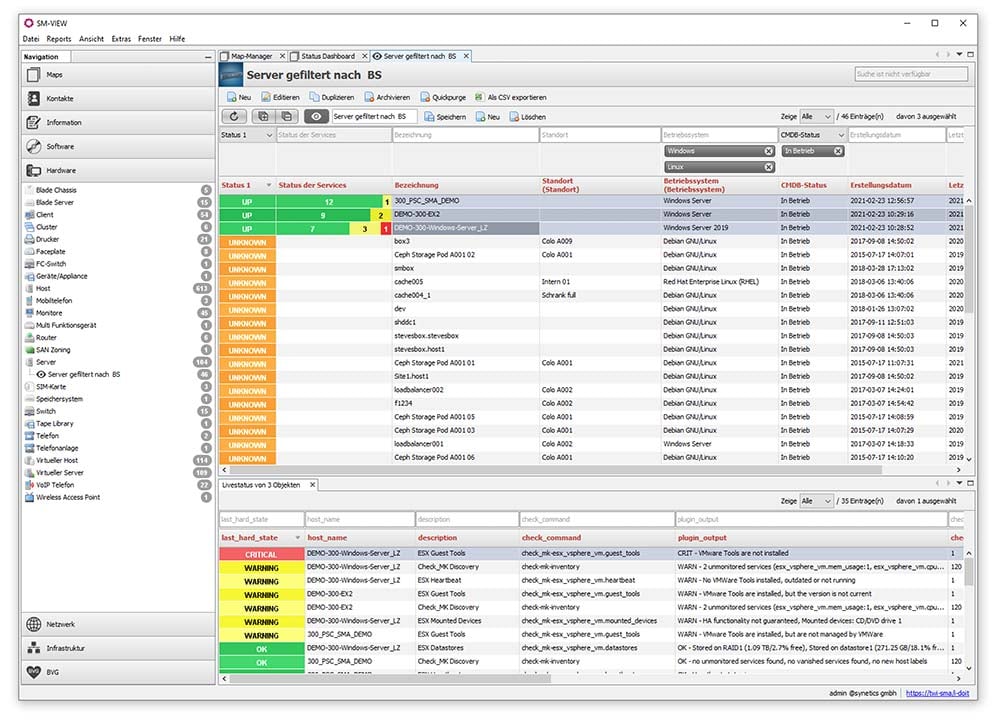Open the CMDB-Status filter dropdown
1000x722 pixels.
tap(841, 135)
